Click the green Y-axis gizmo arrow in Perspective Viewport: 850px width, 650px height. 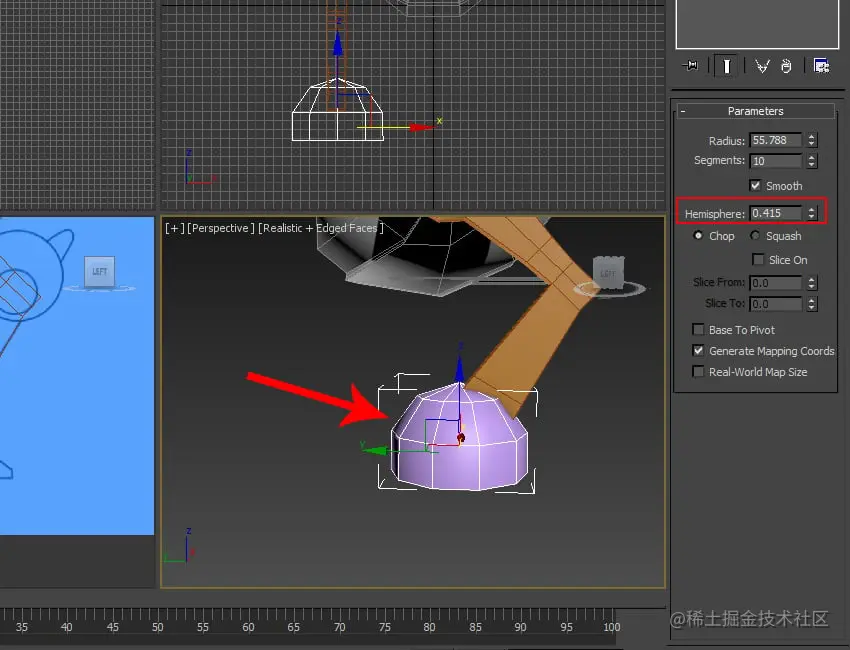point(375,449)
